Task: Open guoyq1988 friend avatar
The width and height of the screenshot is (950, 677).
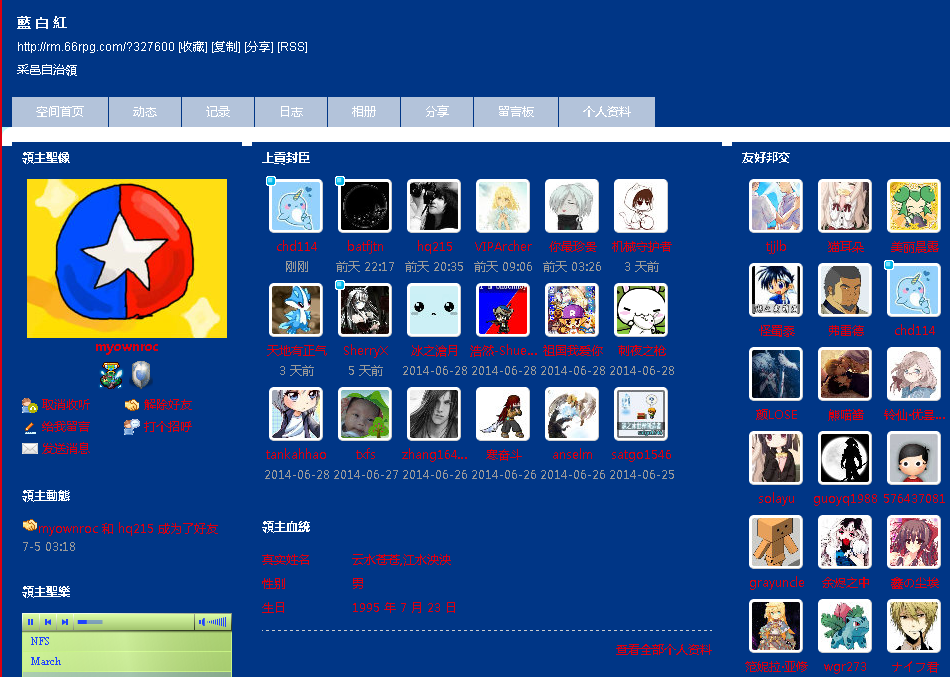Action: click(x=845, y=458)
